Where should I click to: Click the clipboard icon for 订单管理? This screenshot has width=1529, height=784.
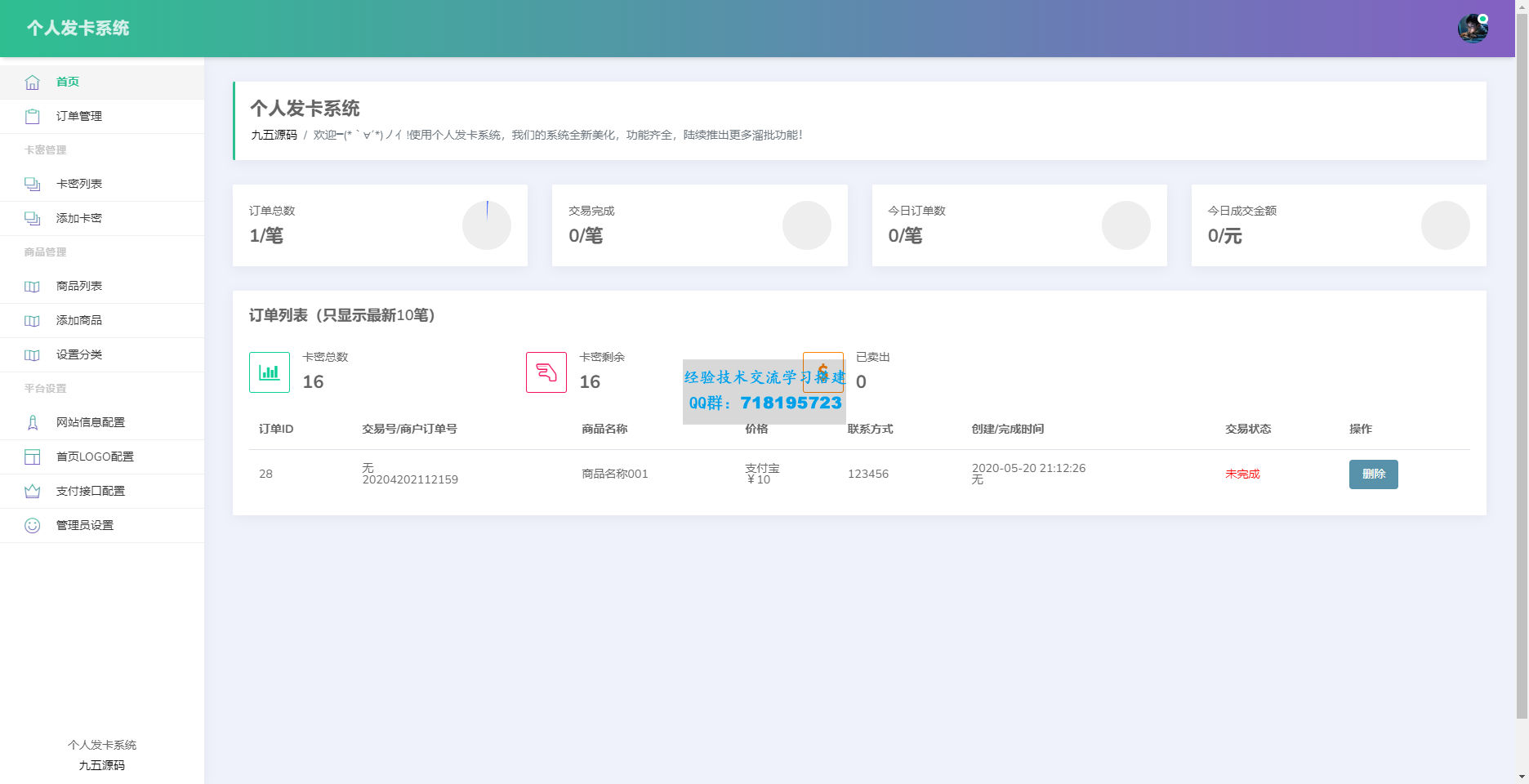(32, 116)
